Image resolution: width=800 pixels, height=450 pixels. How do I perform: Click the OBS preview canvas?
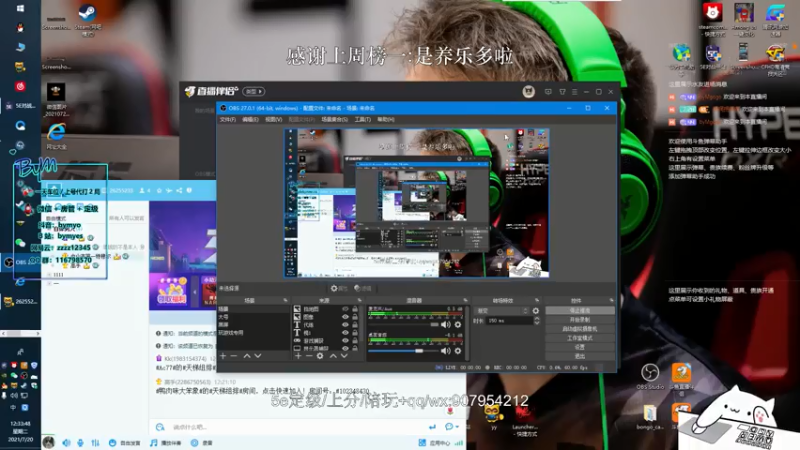coord(416,203)
